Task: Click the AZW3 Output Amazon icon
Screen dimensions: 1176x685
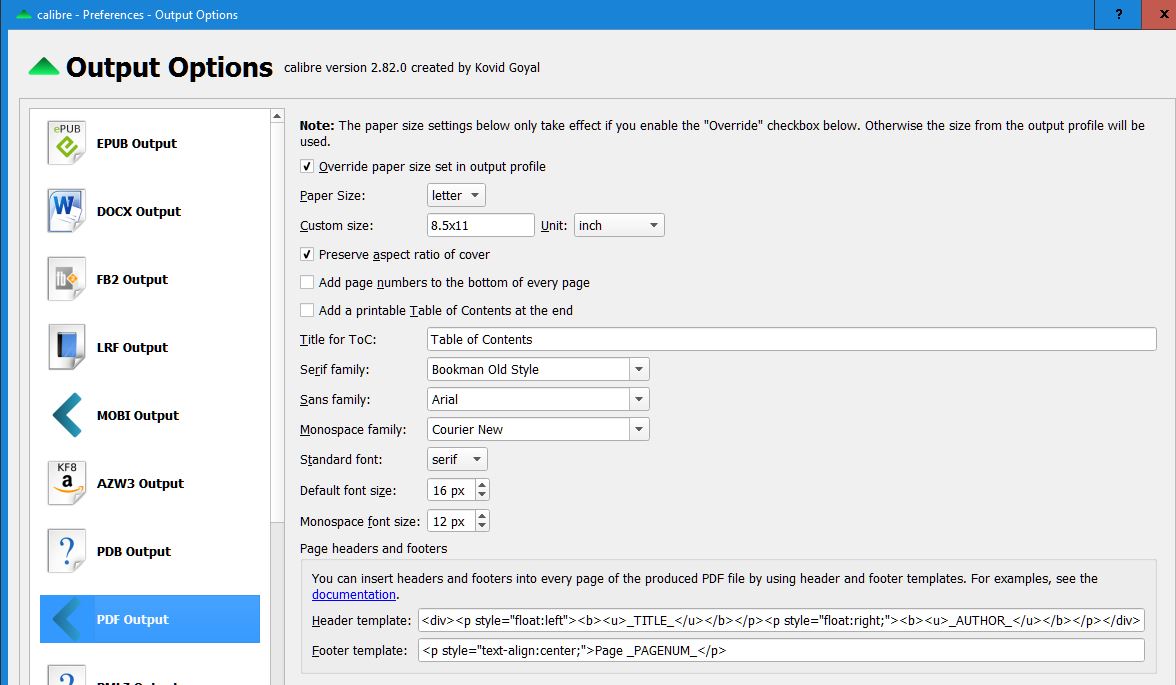Action: point(67,483)
